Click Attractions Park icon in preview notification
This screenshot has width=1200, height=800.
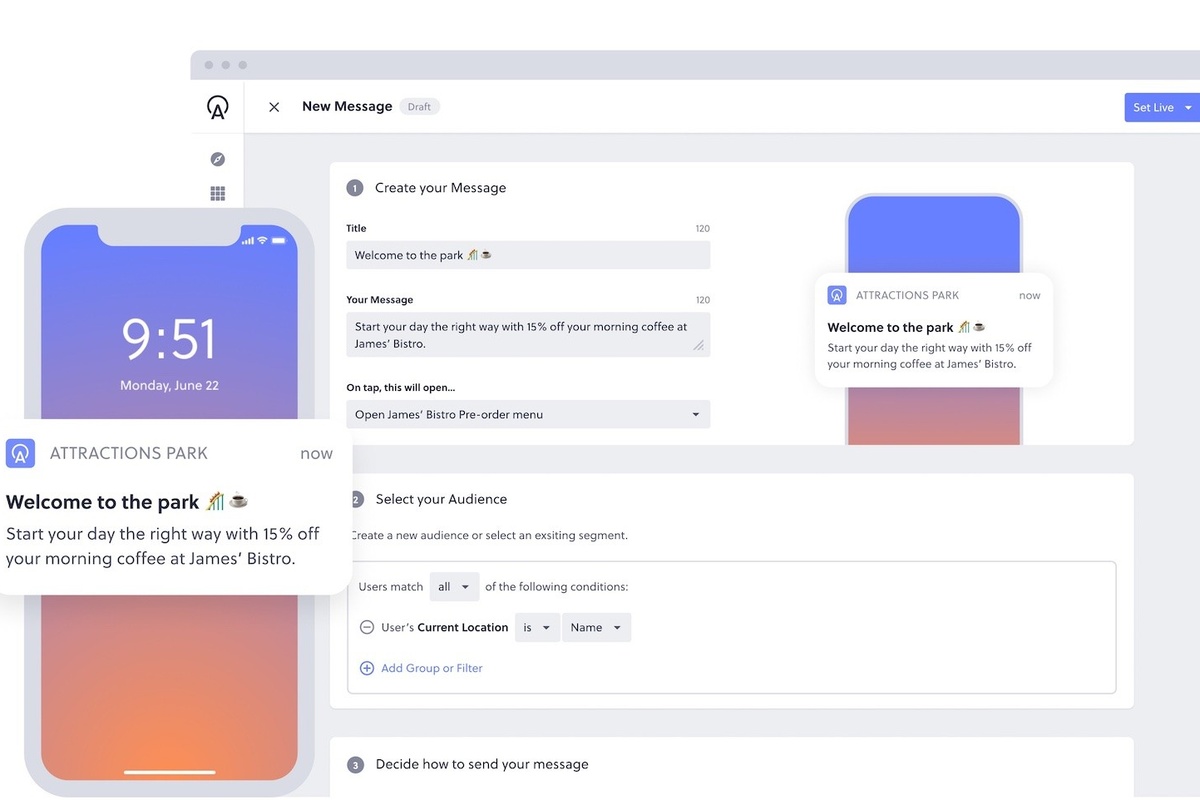(837, 295)
